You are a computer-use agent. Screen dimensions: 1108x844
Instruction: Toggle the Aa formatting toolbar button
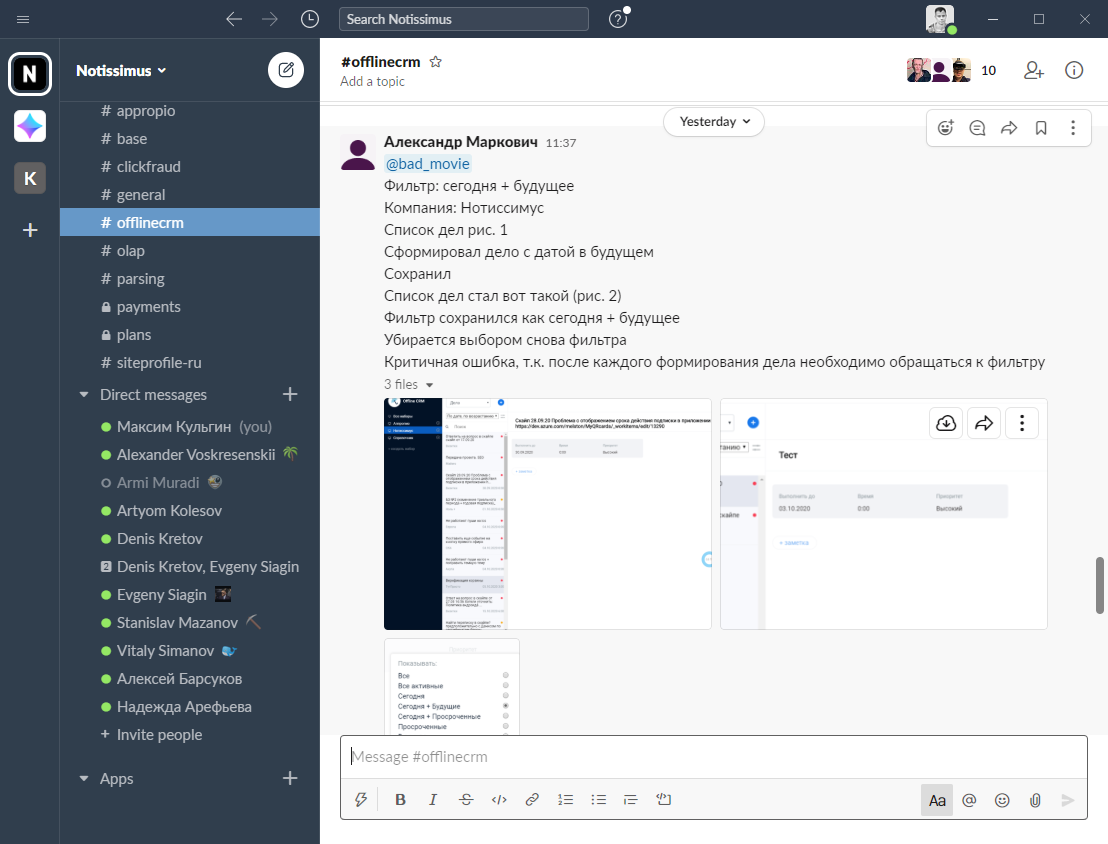(x=937, y=800)
